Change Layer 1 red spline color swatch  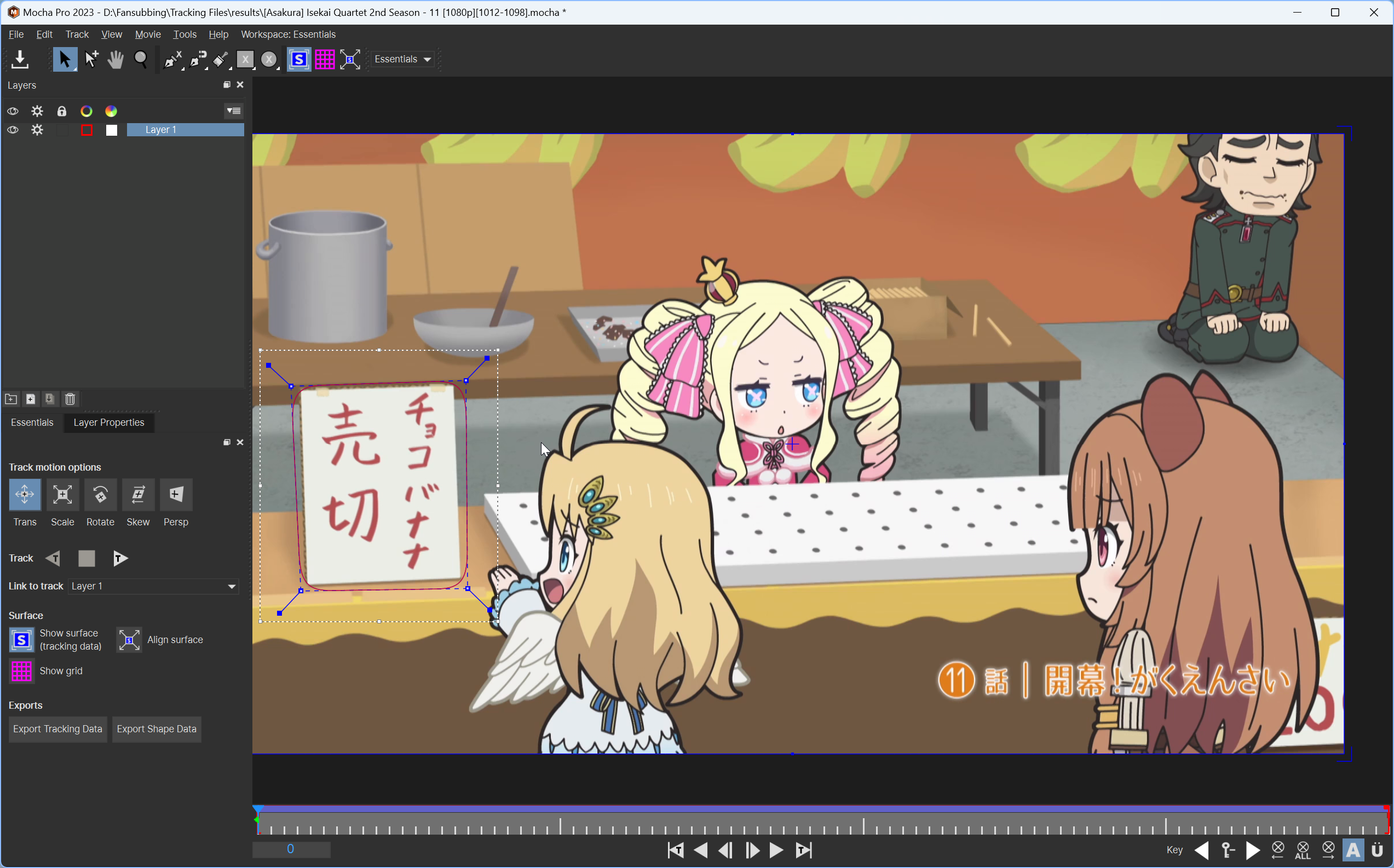tap(87, 130)
